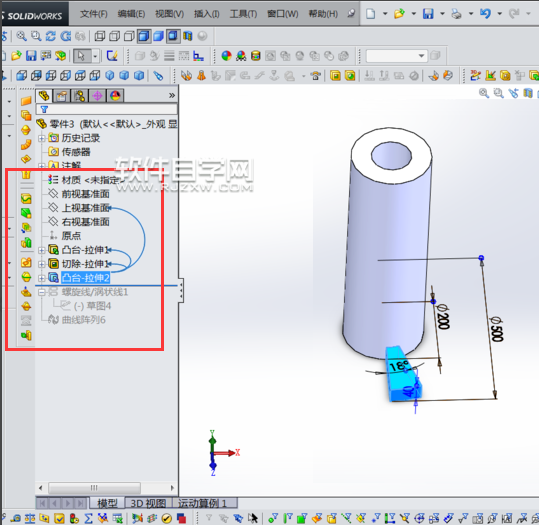539x525 pixels.
Task: Click the Edit Appearance color ball icon
Action: tap(227, 56)
